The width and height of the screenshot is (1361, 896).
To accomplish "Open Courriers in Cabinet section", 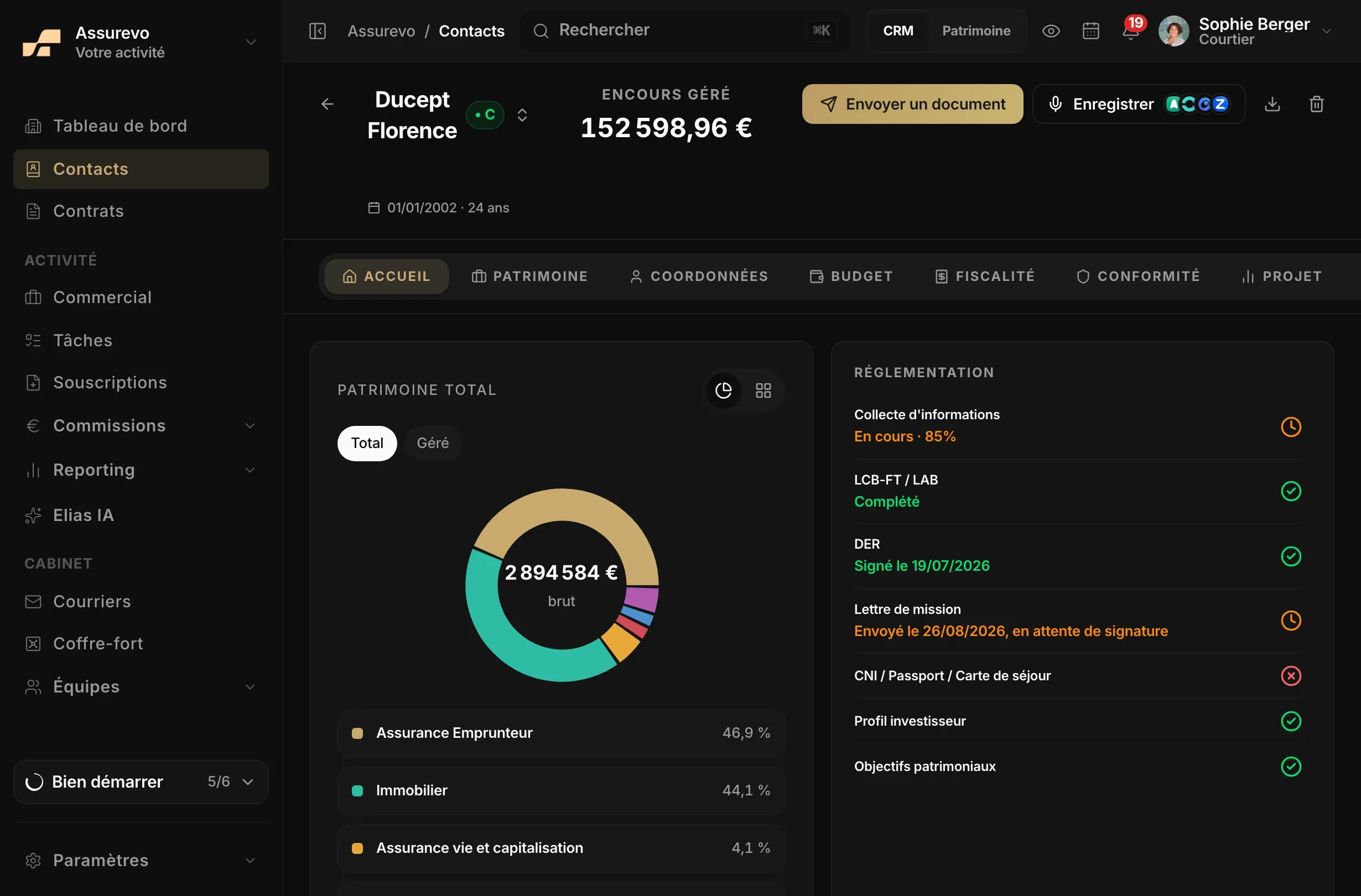I will tap(141, 602).
